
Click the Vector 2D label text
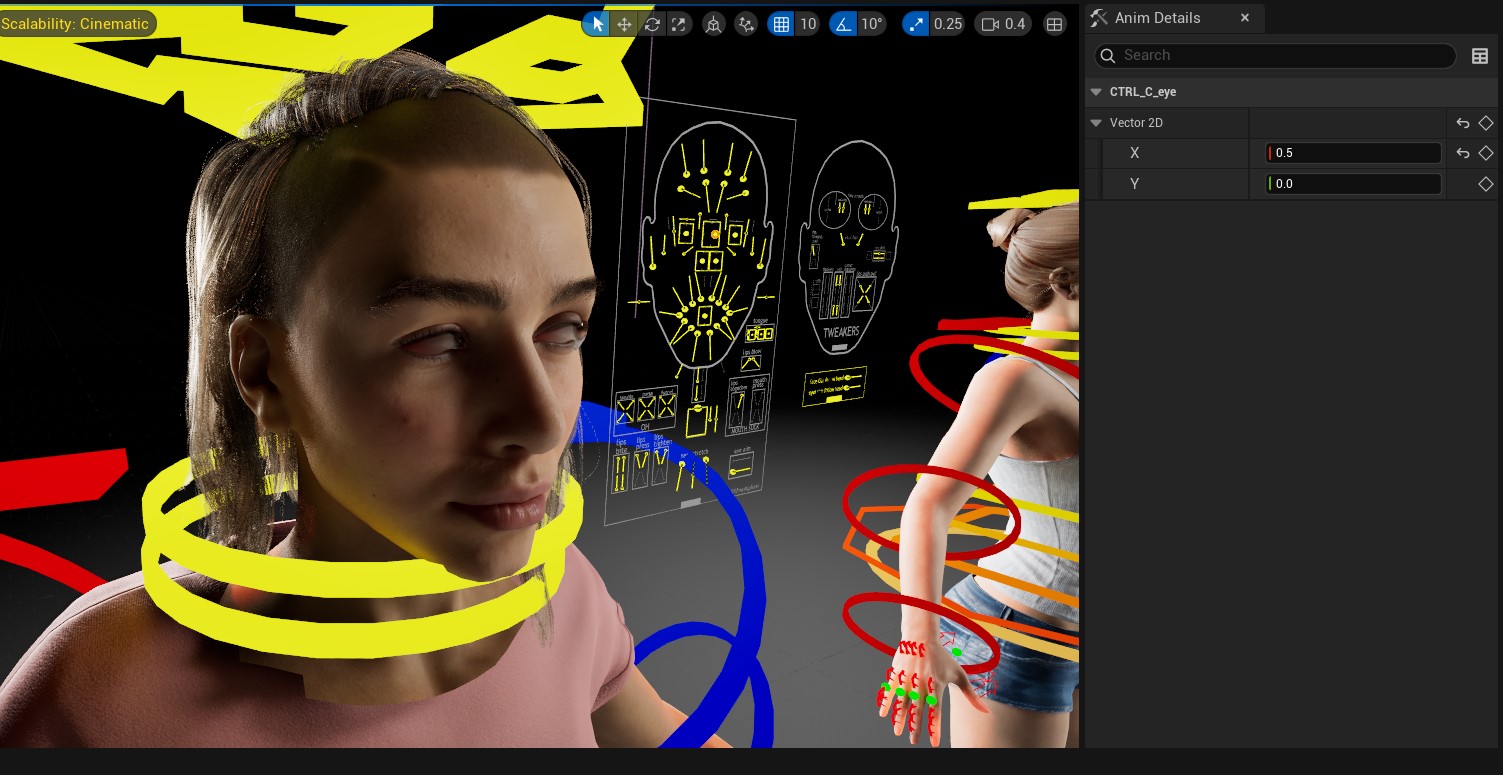(1136, 123)
